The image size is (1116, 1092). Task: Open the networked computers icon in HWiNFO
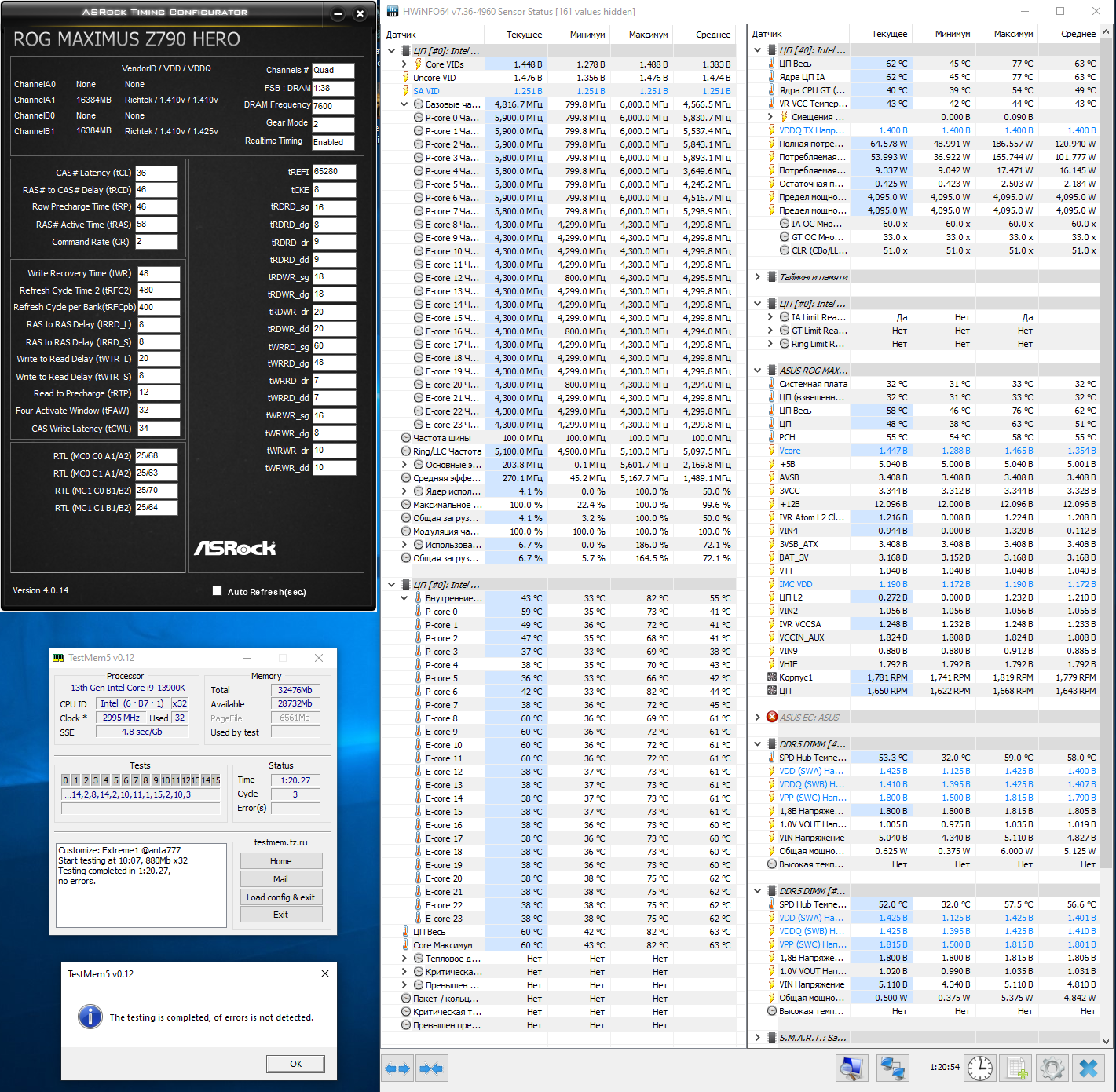[892, 1068]
